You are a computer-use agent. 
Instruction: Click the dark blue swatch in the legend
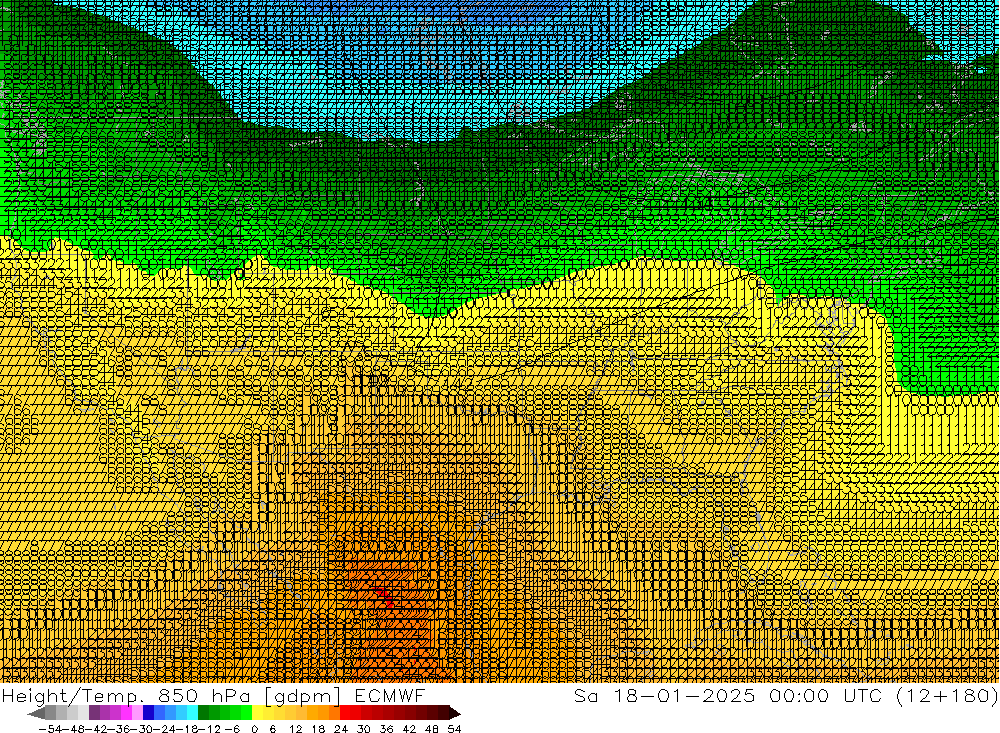tap(148, 713)
